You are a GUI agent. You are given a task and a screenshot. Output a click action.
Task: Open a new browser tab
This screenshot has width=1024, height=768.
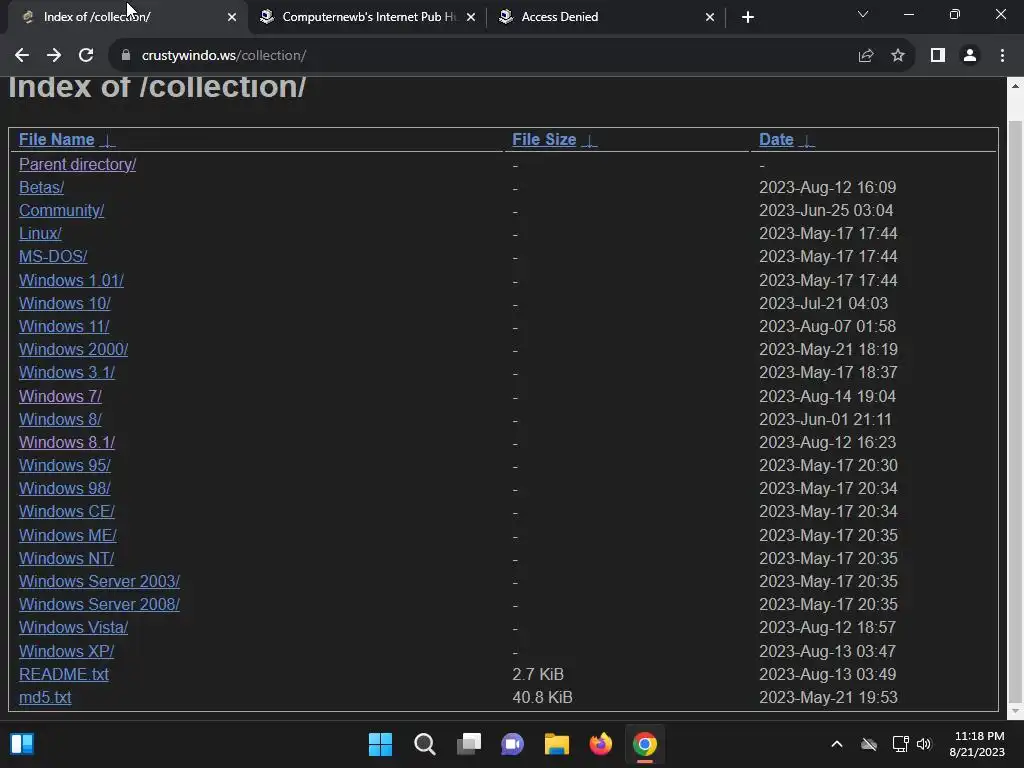[748, 17]
